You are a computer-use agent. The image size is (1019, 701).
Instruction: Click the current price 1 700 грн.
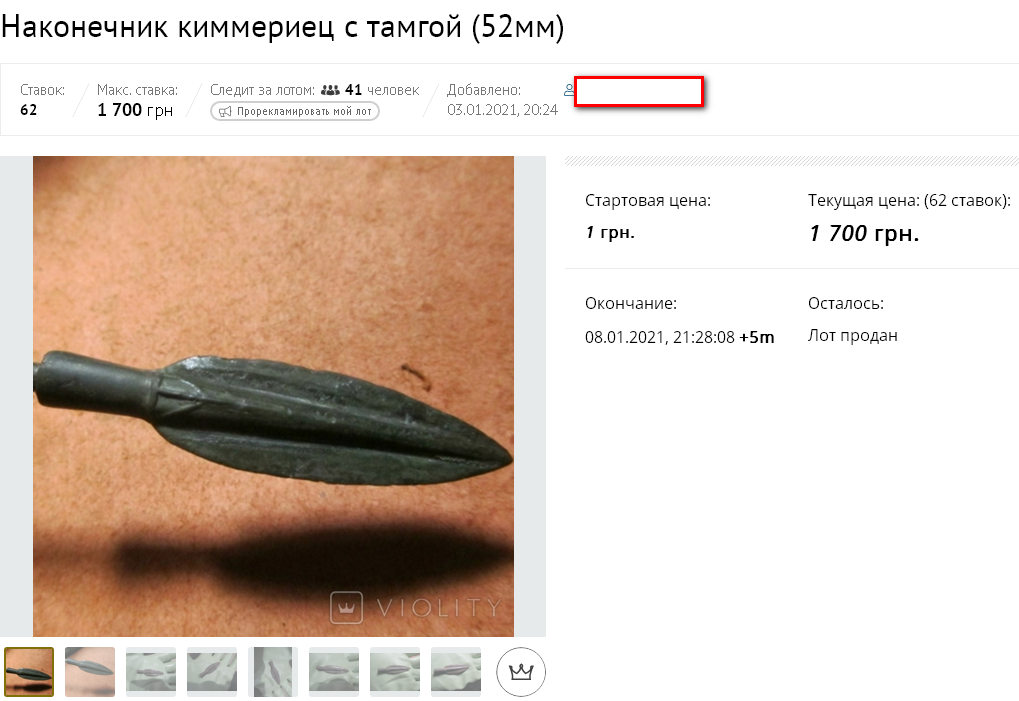pyautogui.click(x=864, y=233)
